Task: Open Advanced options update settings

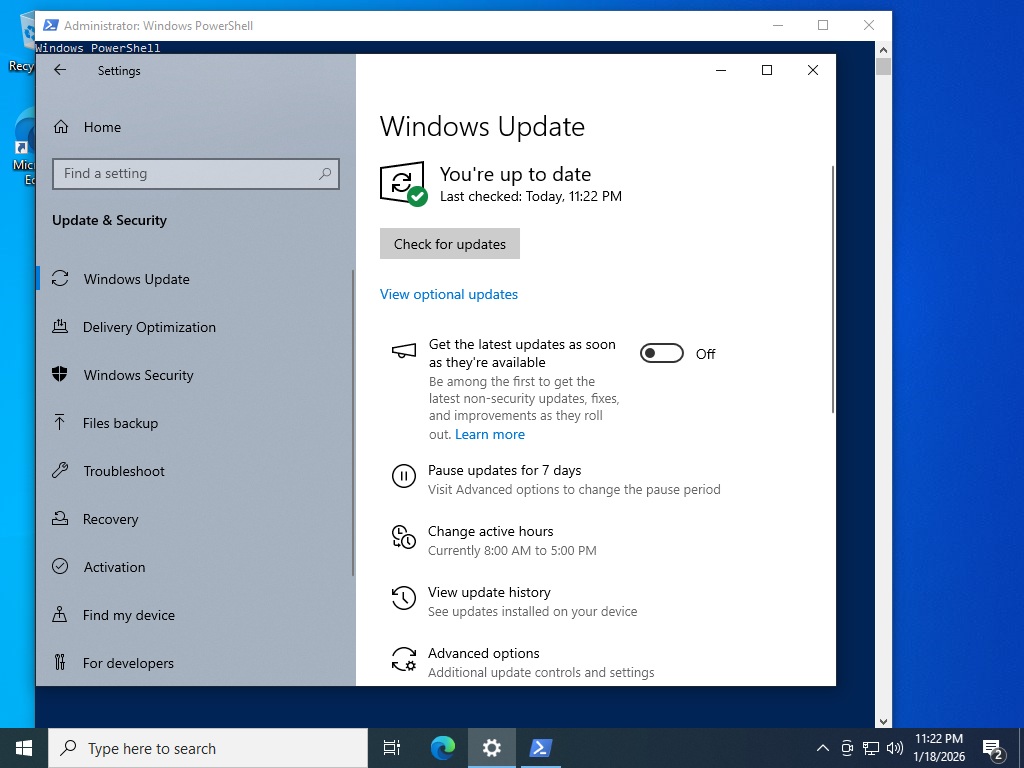Action: pos(484,654)
